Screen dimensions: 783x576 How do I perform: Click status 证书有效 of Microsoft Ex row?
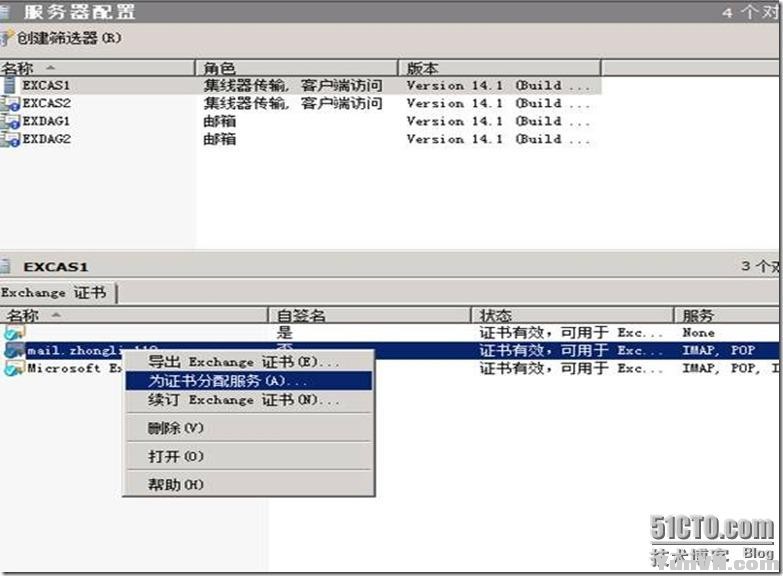click(571, 369)
